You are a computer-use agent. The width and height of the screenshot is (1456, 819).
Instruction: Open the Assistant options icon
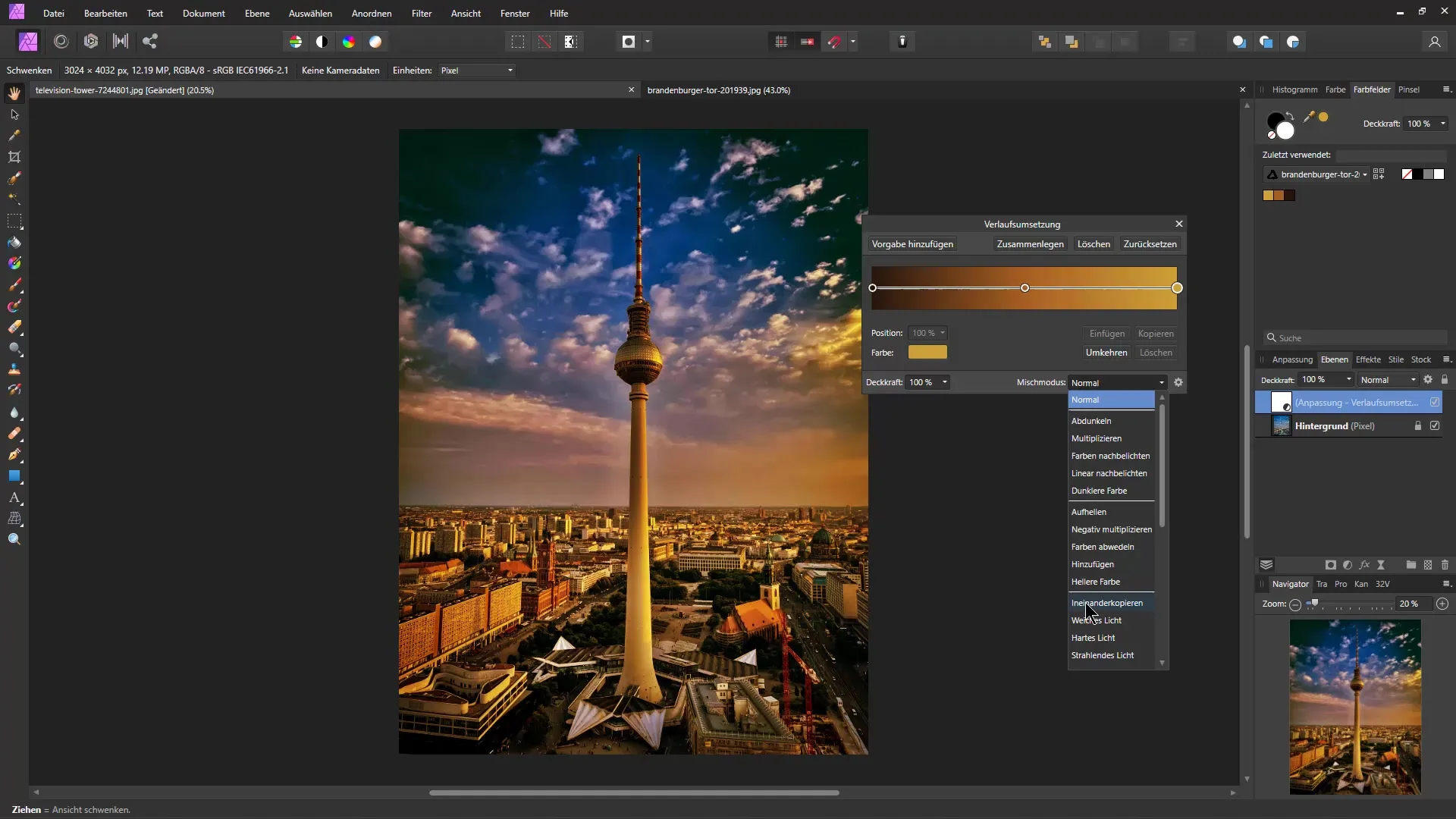pyautogui.click(x=902, y=42)
